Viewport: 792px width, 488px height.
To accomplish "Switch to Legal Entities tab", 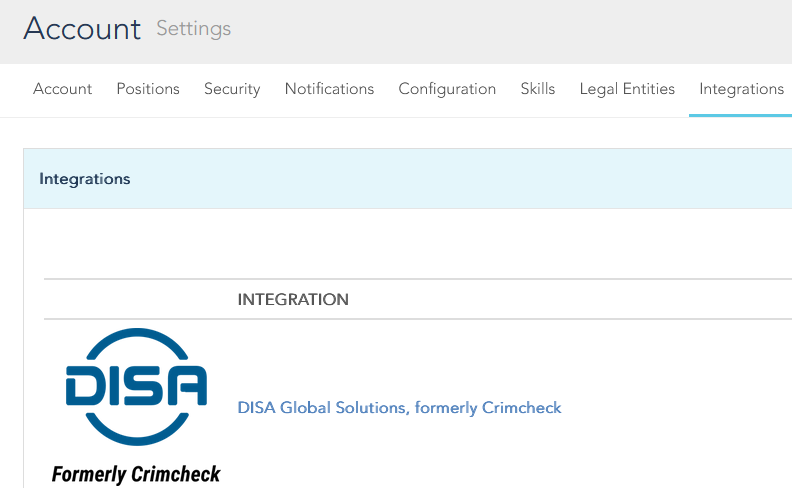I will 627,89.
